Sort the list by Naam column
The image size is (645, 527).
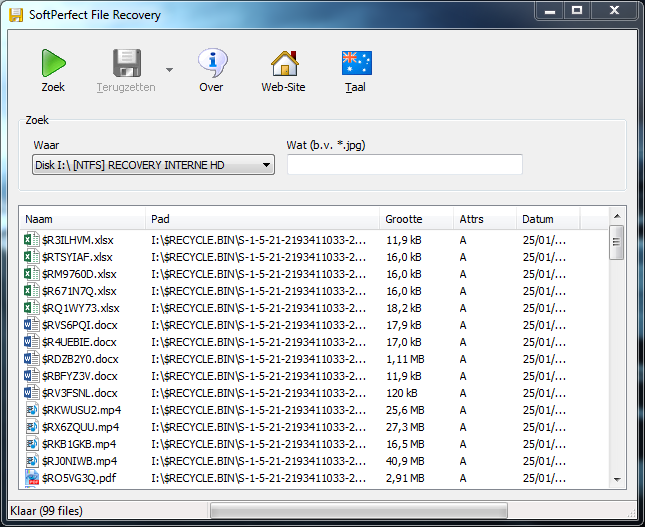click(x=83, y=219)
